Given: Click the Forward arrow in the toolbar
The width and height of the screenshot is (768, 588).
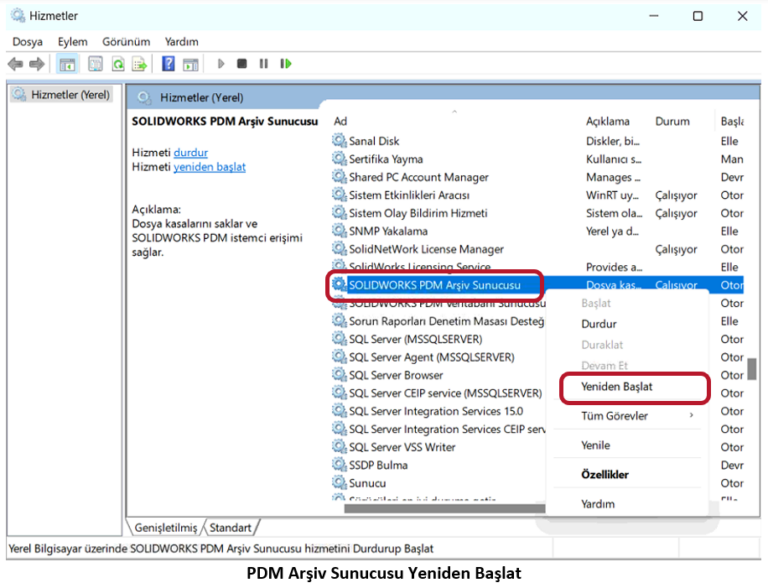Looking at the screenshot, I should point(37,64).
